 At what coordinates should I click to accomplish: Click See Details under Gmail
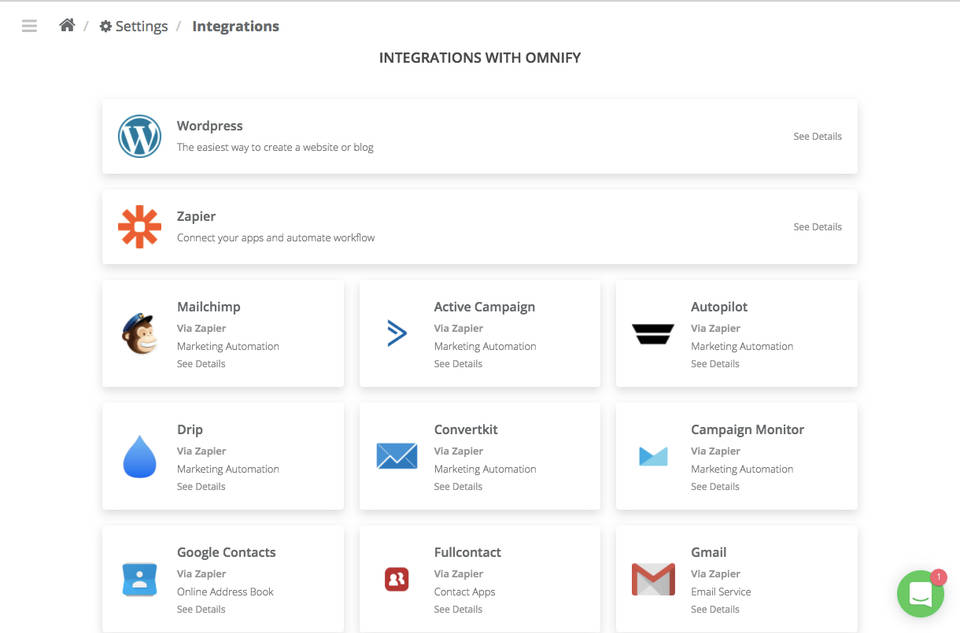[714, 609]
